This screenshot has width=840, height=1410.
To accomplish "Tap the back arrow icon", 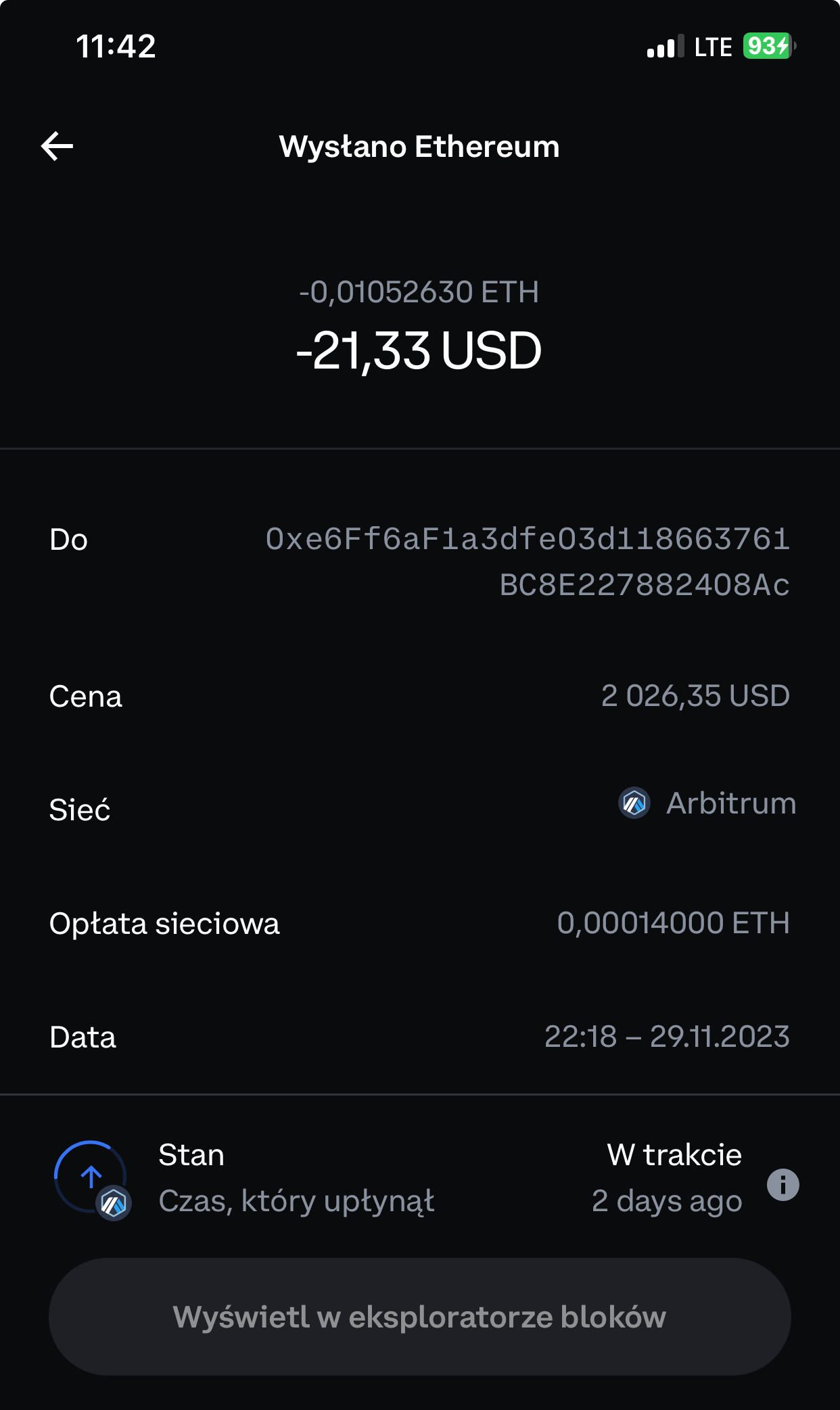I will coord(57,146).
